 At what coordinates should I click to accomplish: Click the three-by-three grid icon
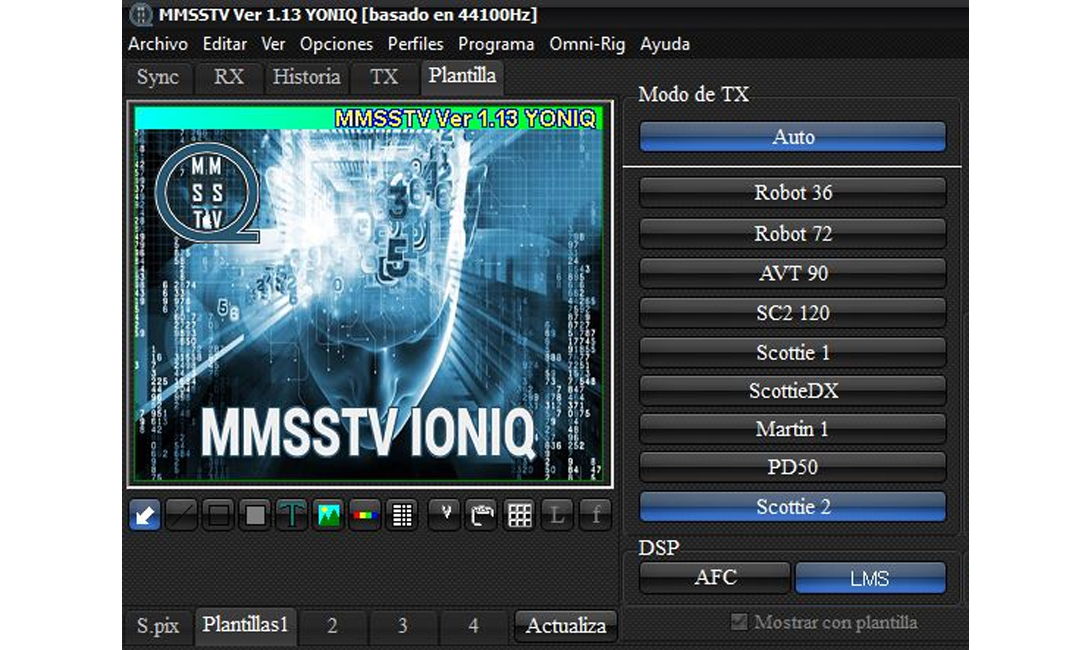(x=519, y=515)
